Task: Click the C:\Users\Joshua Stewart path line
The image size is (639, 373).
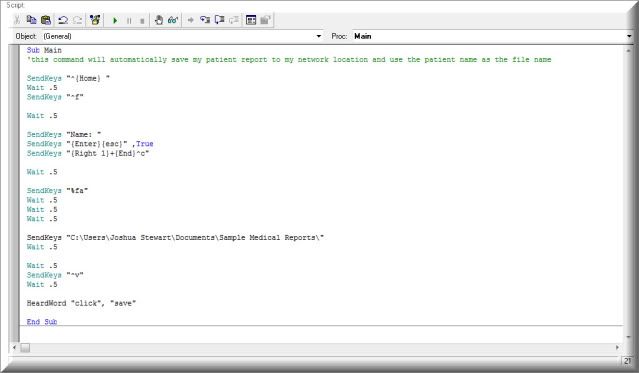Action: click(x=175, y=237)
